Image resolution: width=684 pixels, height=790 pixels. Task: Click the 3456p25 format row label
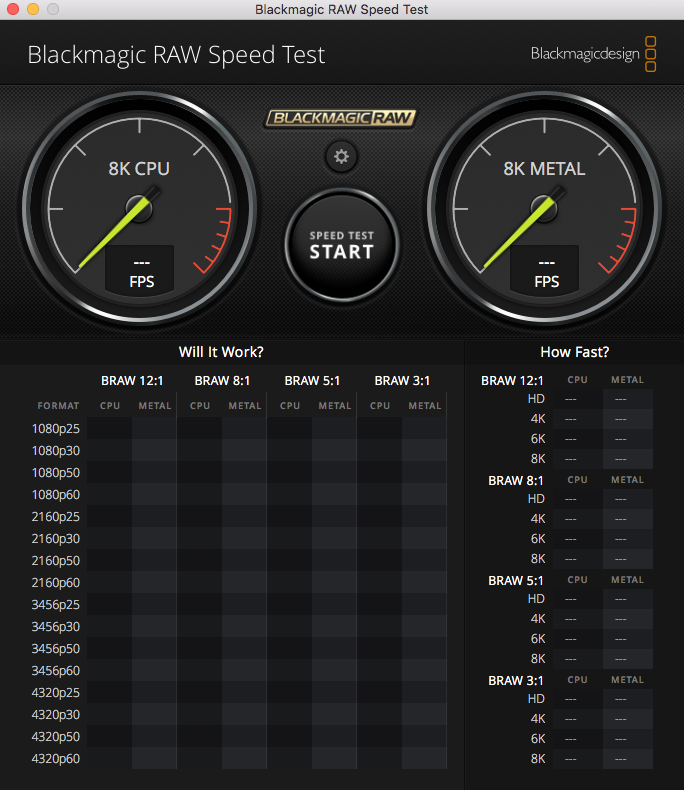point(56,605)
